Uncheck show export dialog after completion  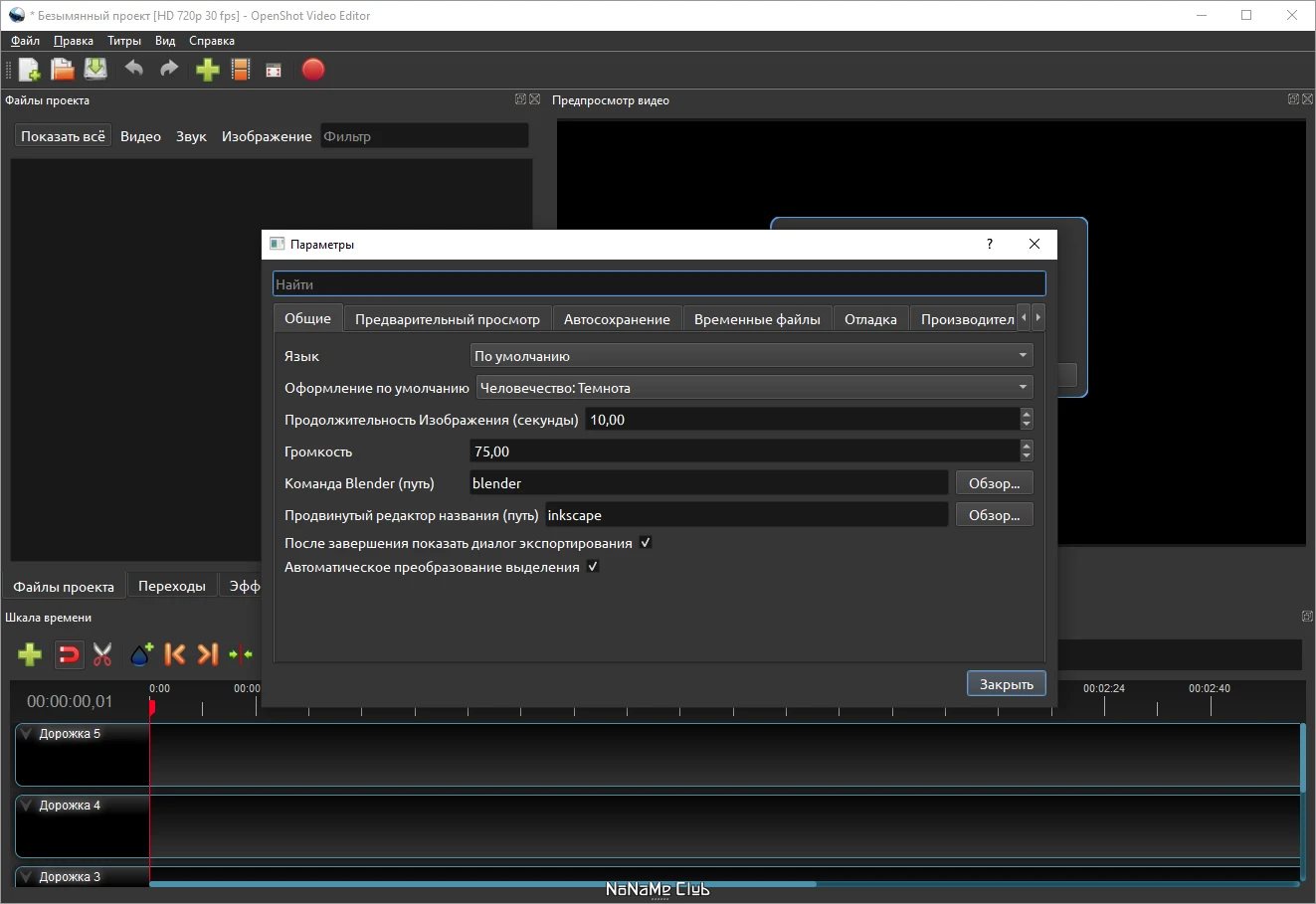pos(646,543)
